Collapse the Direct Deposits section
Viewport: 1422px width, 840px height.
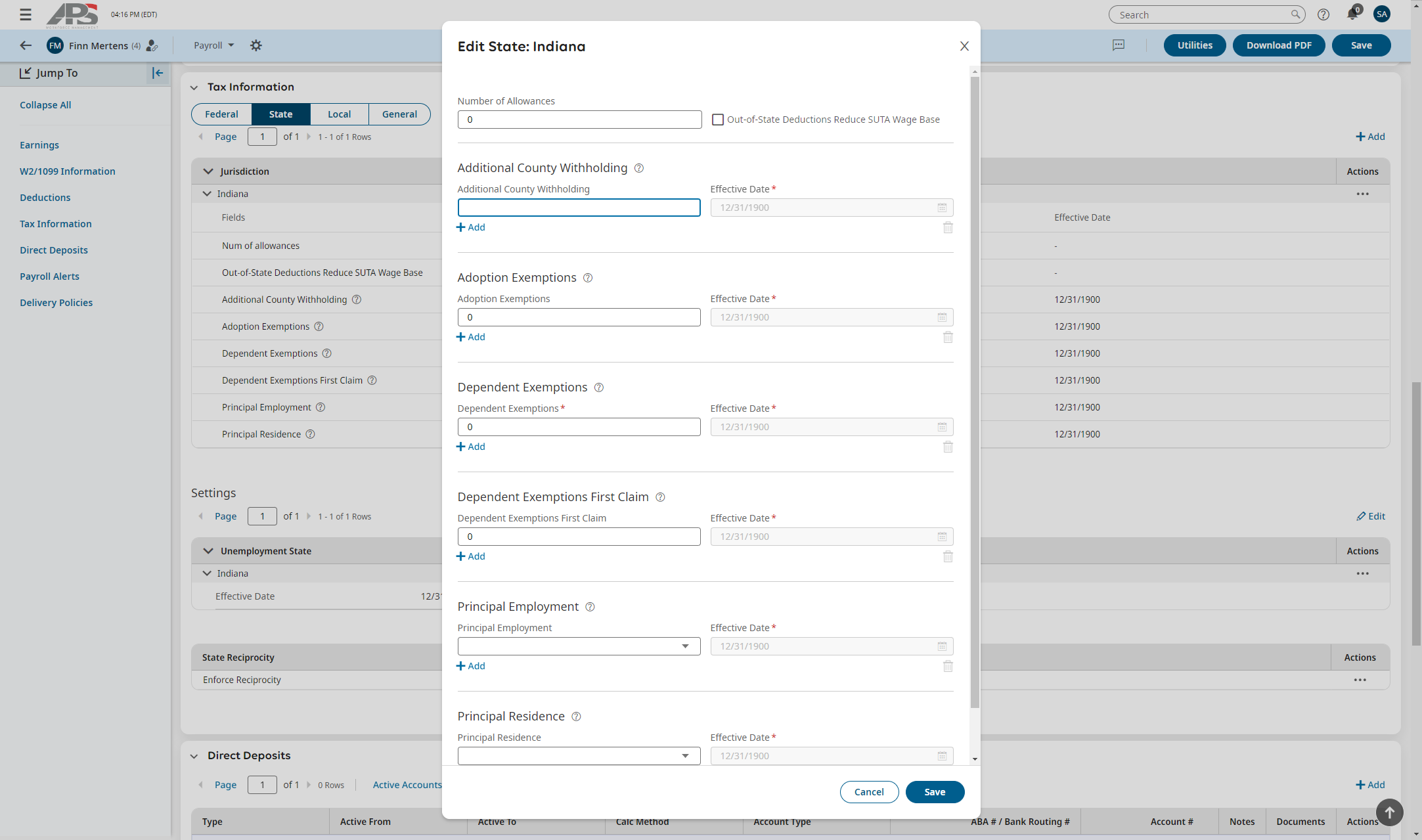click(x=194, y=756)
